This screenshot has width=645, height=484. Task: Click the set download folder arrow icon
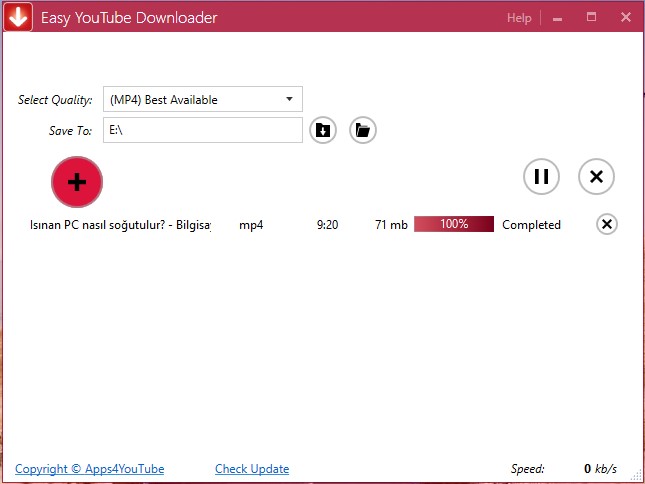pos(323,131)
